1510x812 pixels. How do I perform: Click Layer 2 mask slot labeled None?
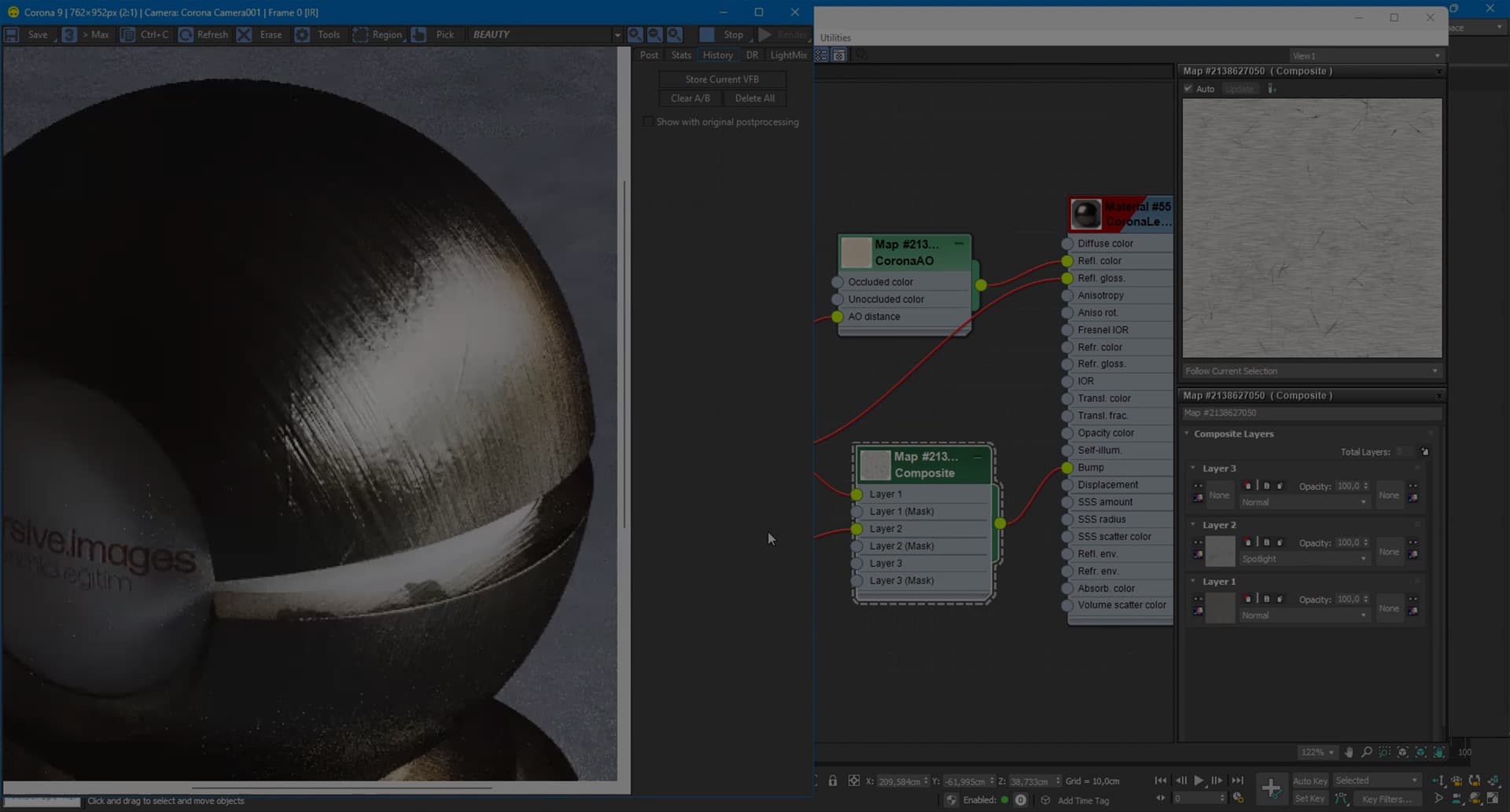tap(1389, 552)
